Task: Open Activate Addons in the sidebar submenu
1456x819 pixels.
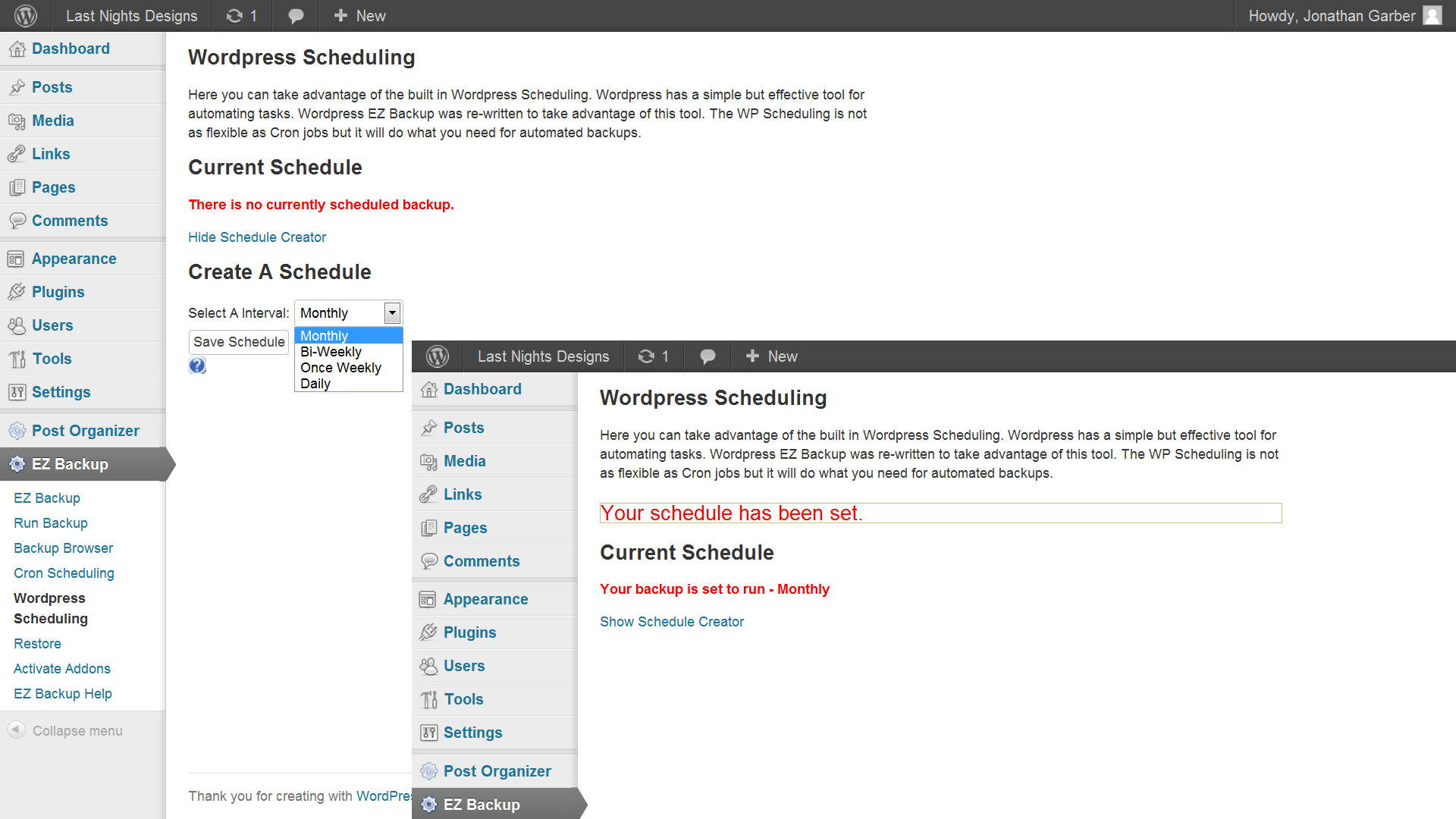Action: coord(62,669)
